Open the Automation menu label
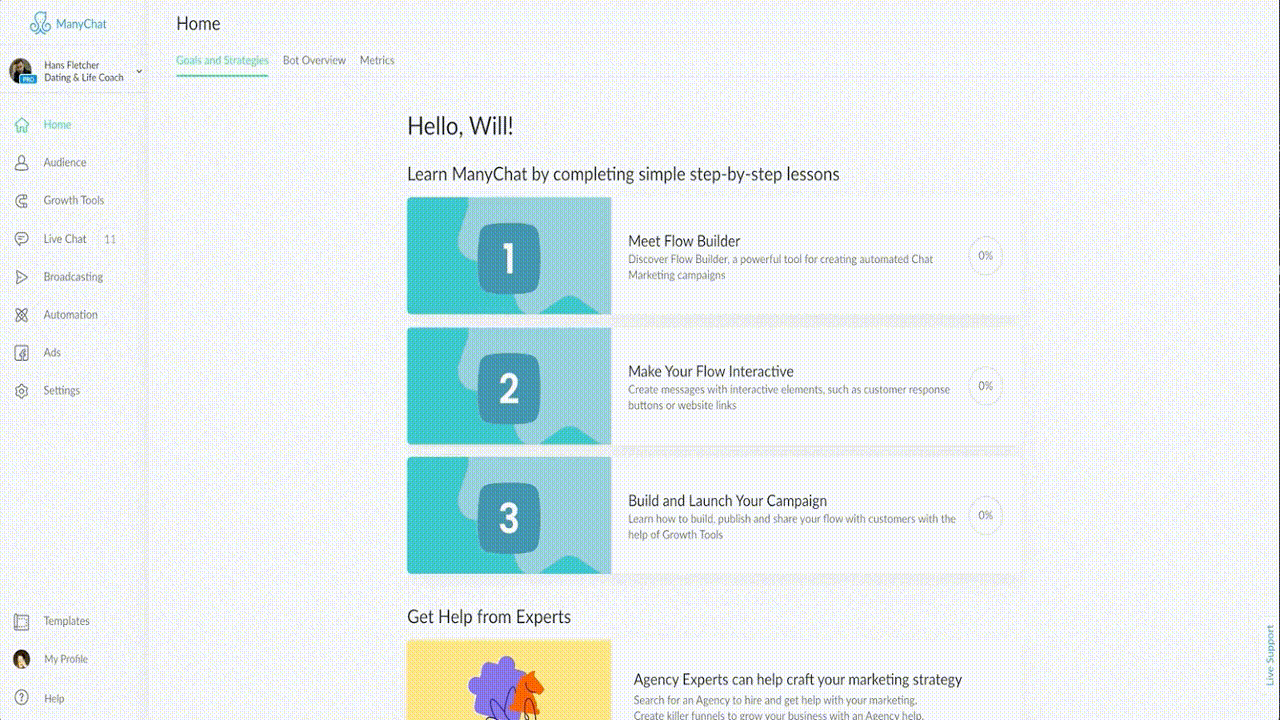Viewport: 1280px width, 720px height. tap(71, 315)
